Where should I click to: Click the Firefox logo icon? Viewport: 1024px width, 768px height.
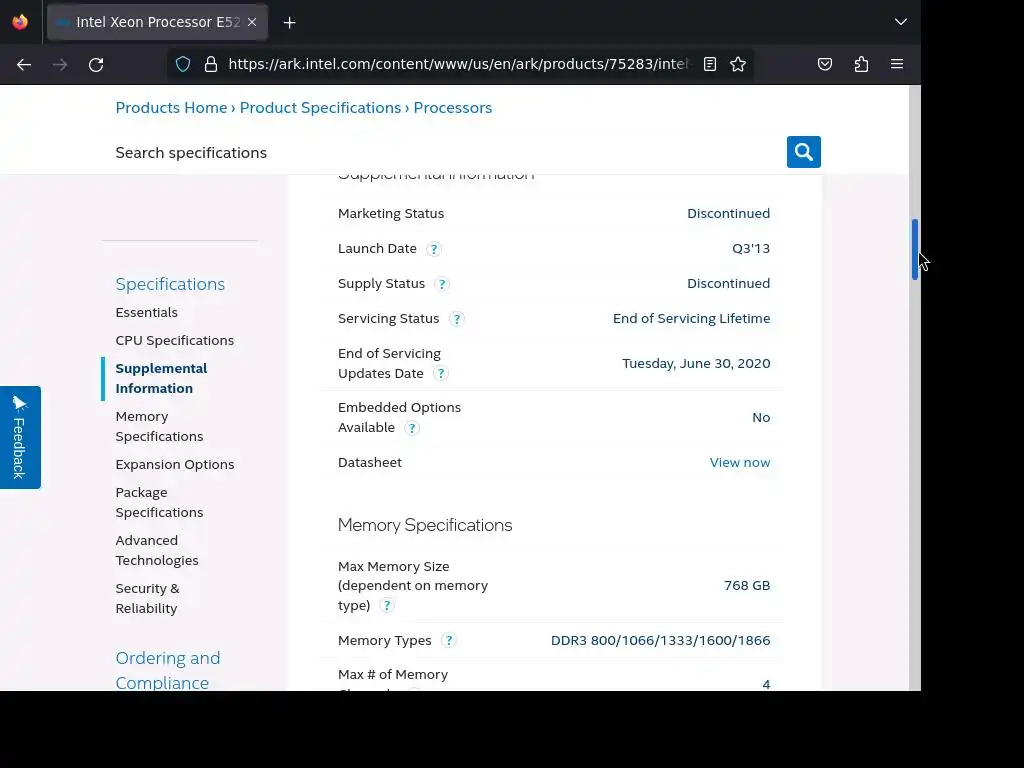tap(20, 22)
